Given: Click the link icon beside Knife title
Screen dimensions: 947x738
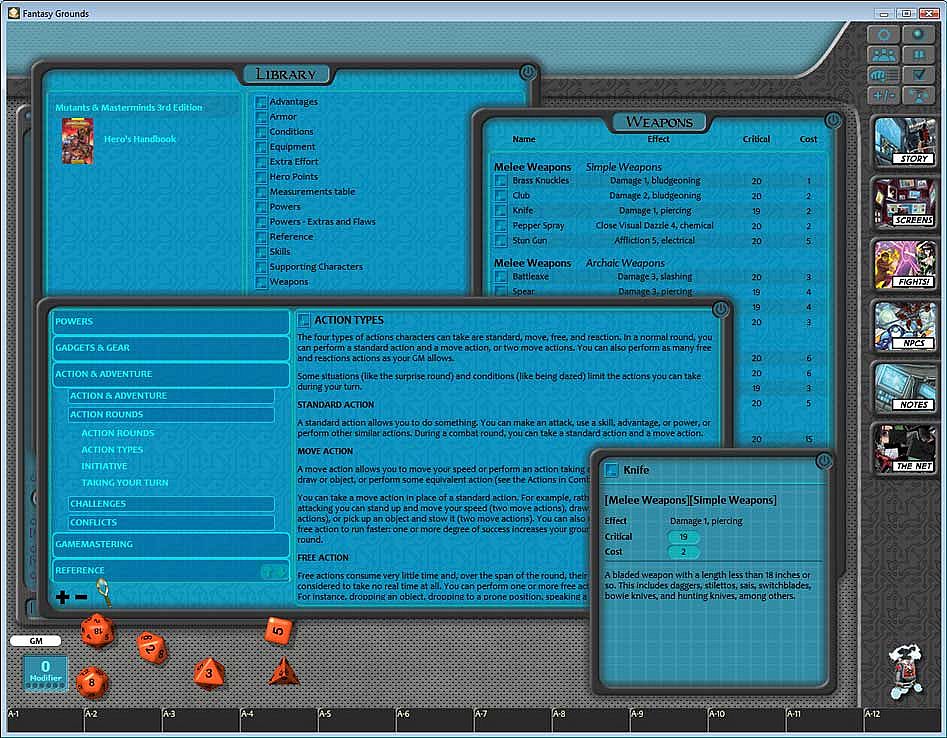Looking at the screenshot, I should pyautogui.click(x=611, y=470).
